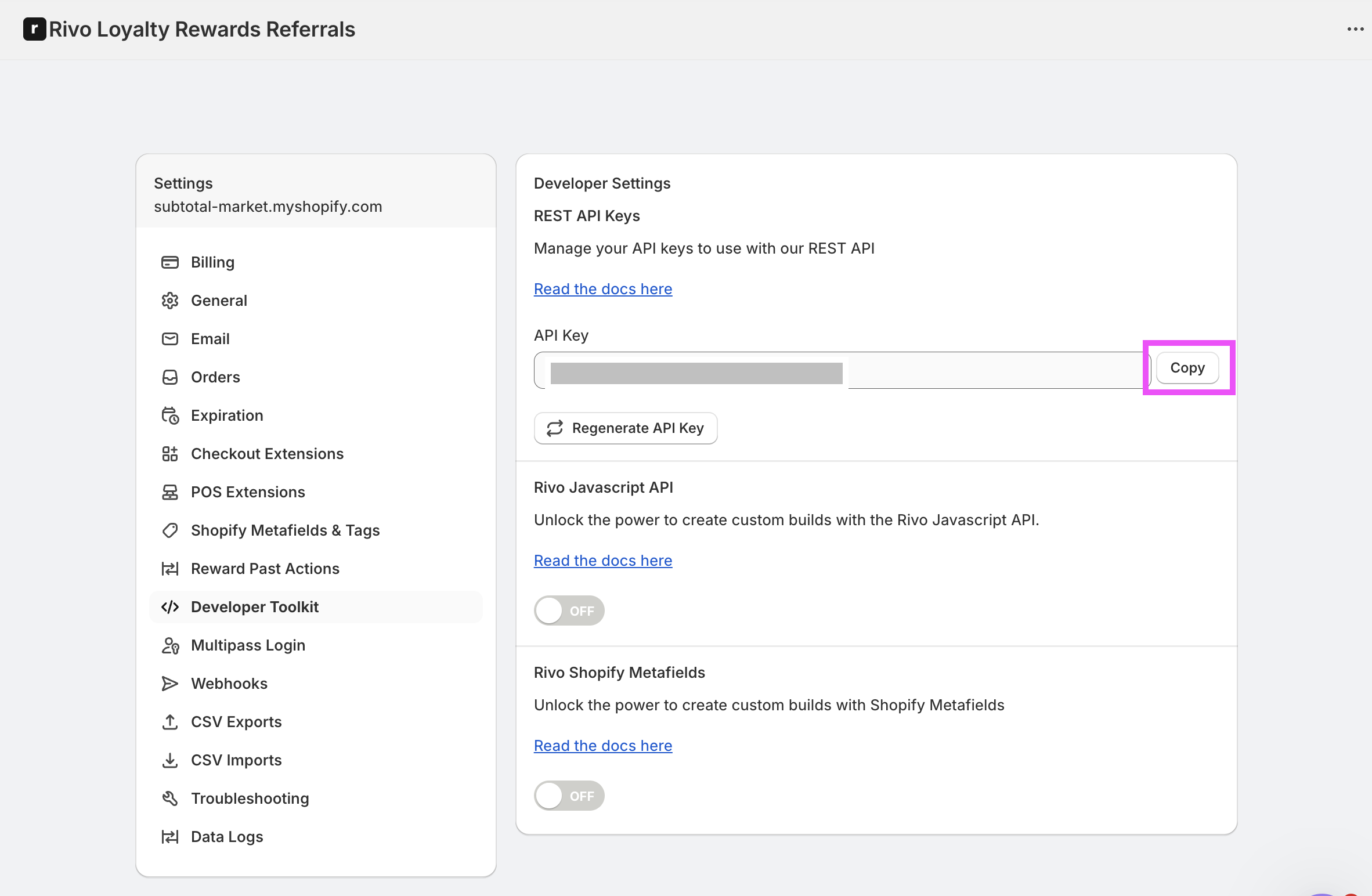Open Shopify Metafields & Tags settings
Screen dimensions: 1372x896
tap(285, 530)
